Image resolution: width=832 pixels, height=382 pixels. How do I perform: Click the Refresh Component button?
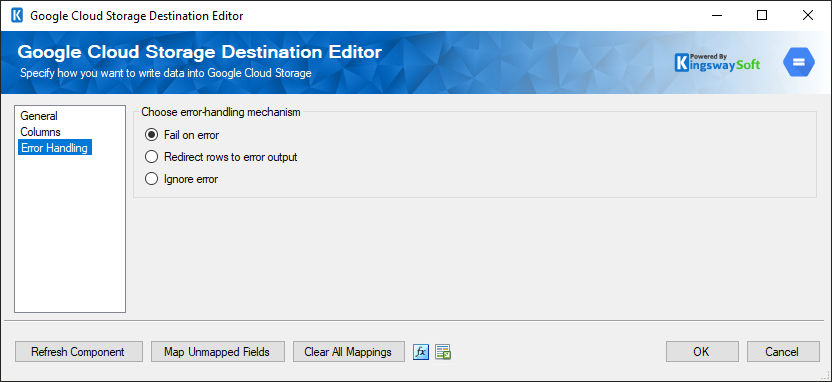(79, 352)
